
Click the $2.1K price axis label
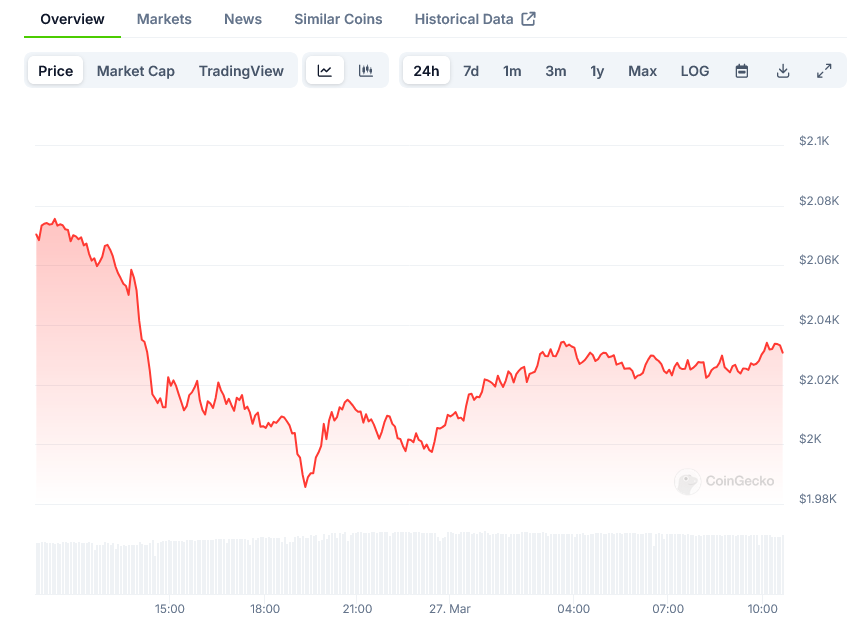(x=814, y=141)
